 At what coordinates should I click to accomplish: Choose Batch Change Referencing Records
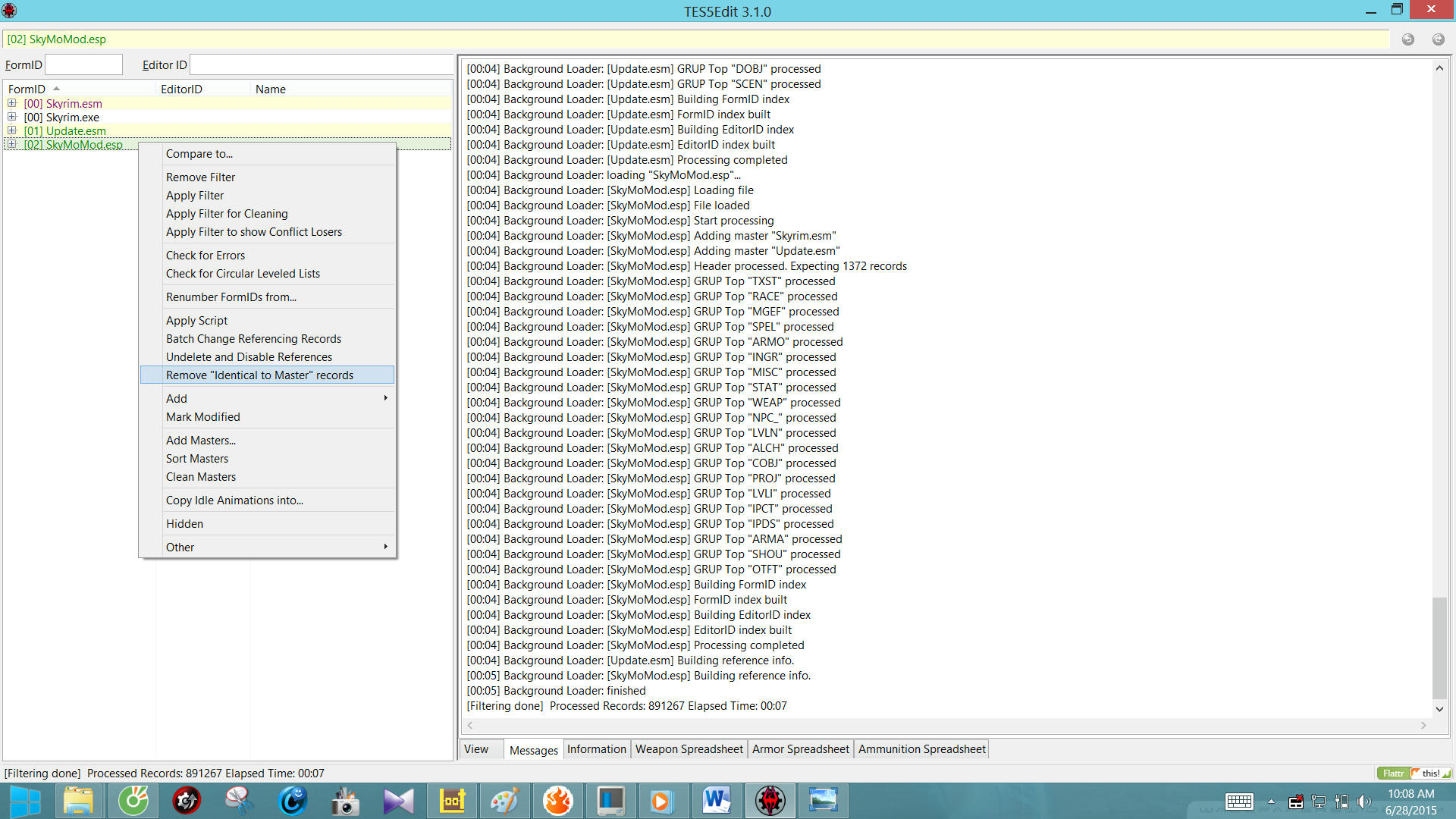click(267, 338)
